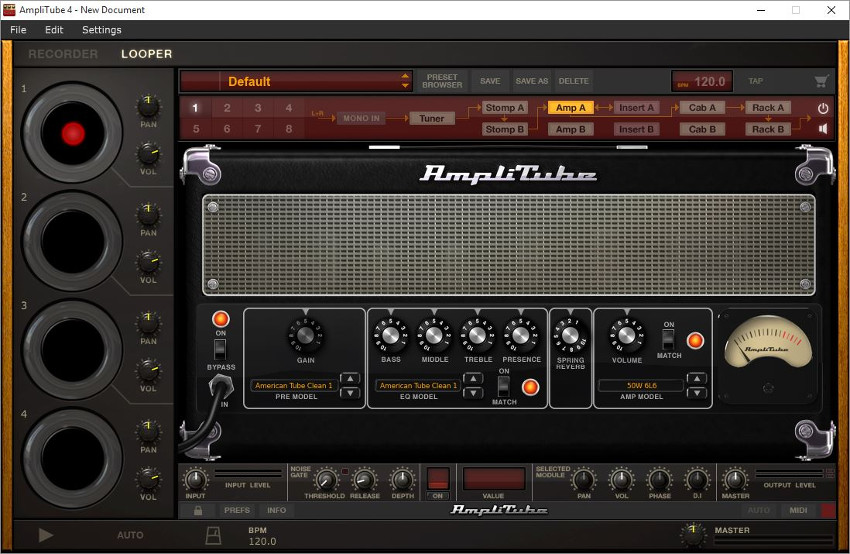Click the TAP tempo button
The image size is (850, 554).
756,81
